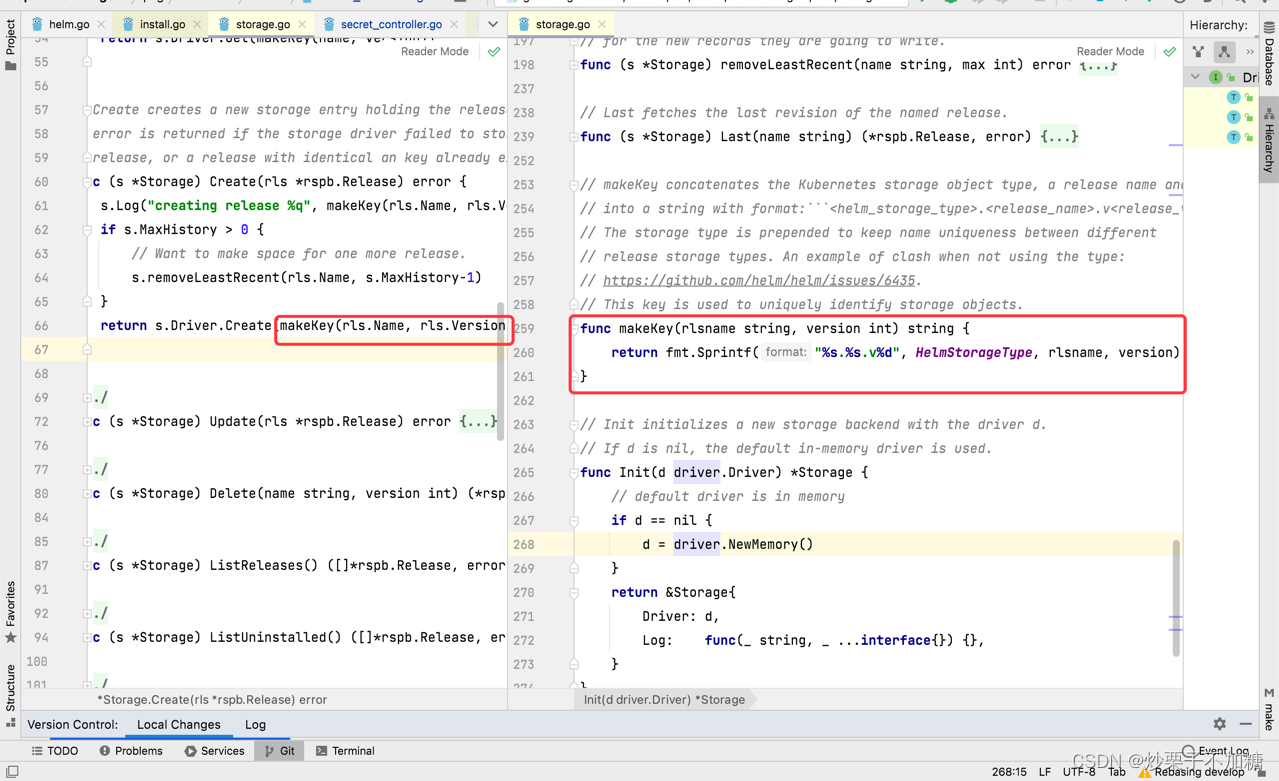Toggle tool window quick access icon
Viewport: 1279px width, 781px height.
pos(11,772)
